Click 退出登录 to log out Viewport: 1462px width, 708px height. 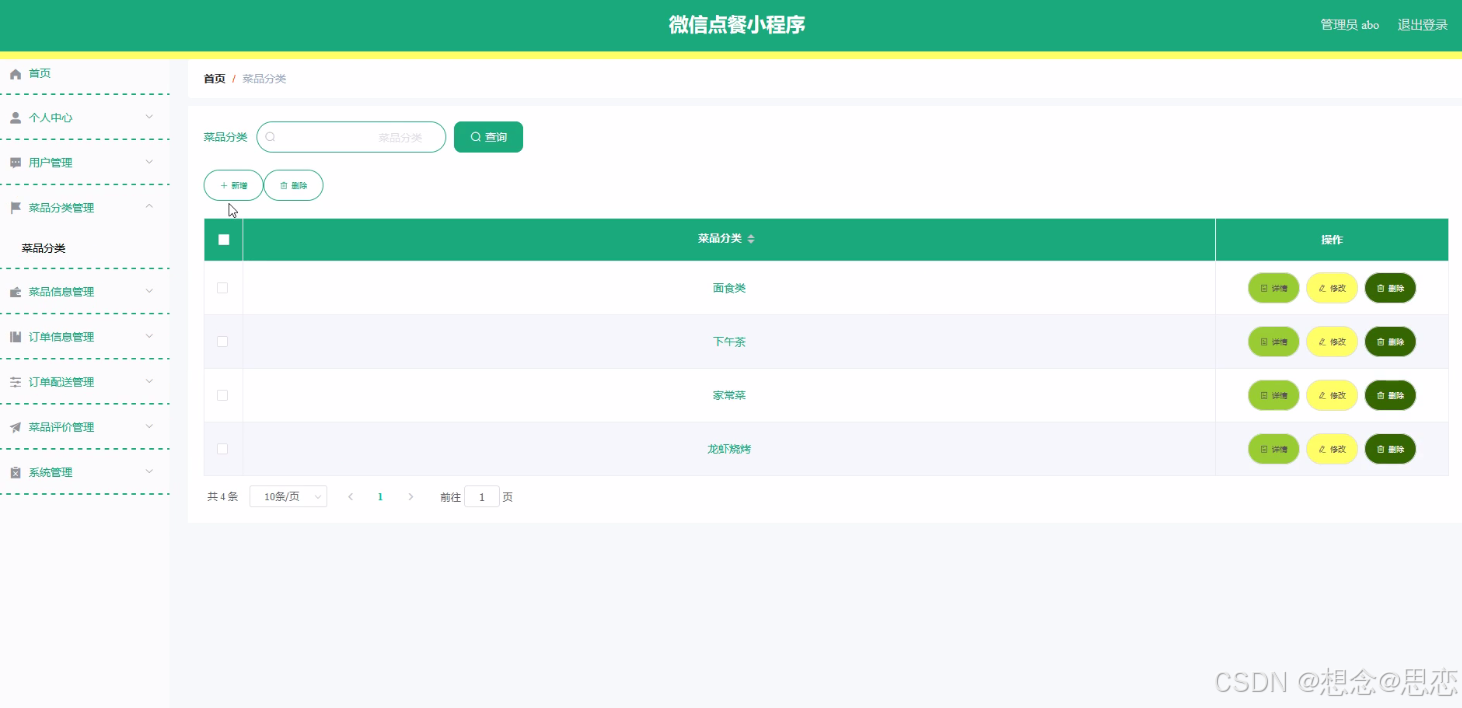click(x=1422, y=25)
